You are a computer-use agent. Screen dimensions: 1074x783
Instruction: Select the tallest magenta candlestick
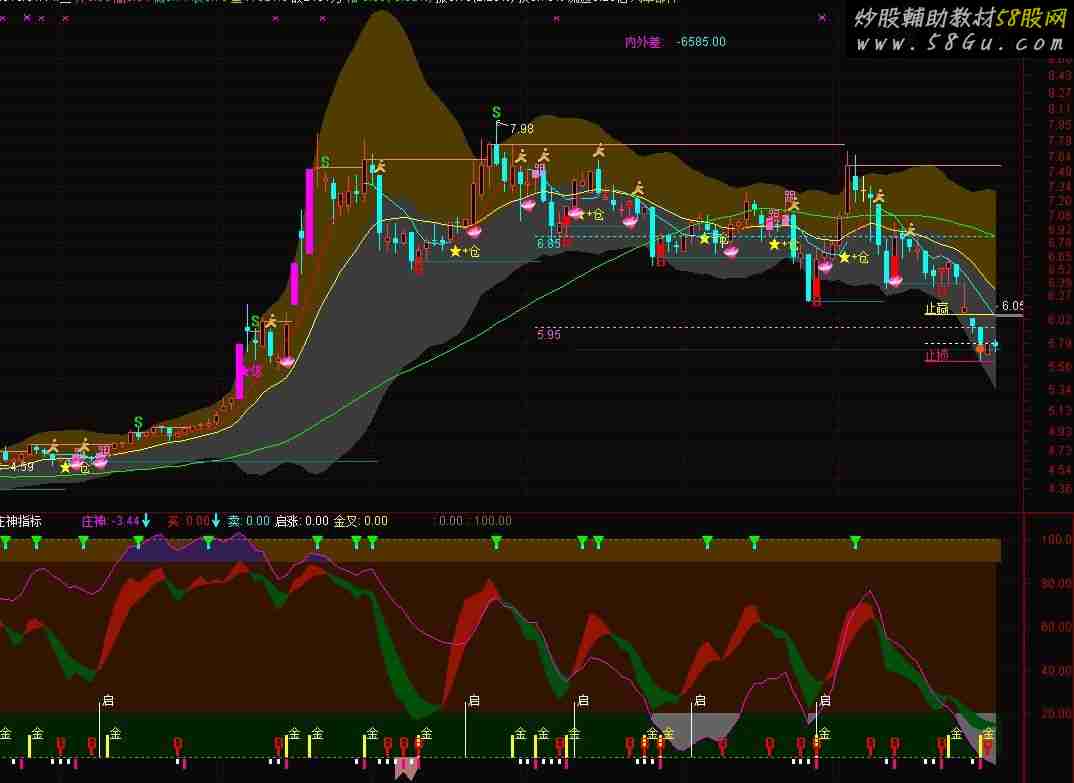click(x=310, y=211)
